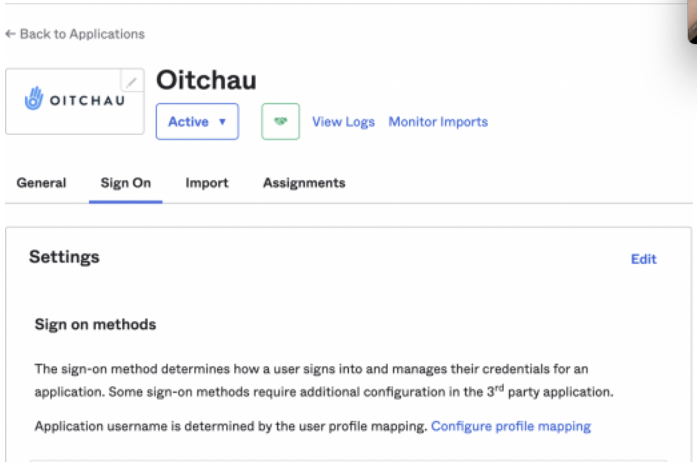Open the Assignments tab
697x467 pixels.
pos(304,183)
